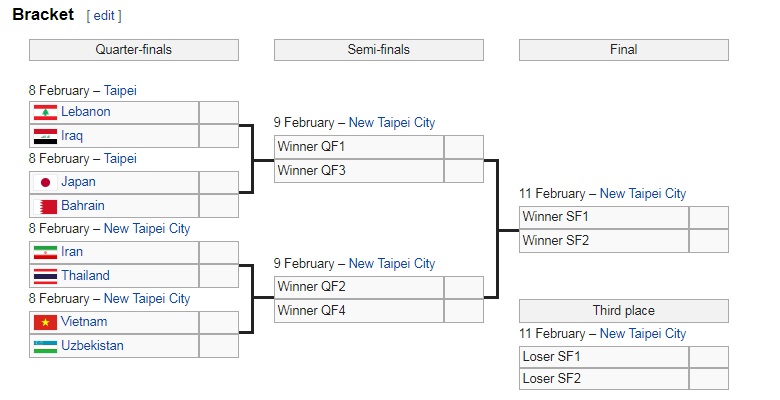Click the Japan flag icon
Viewport: 780px width, 400px height.
pyautogui.click(x=45, y=183)
